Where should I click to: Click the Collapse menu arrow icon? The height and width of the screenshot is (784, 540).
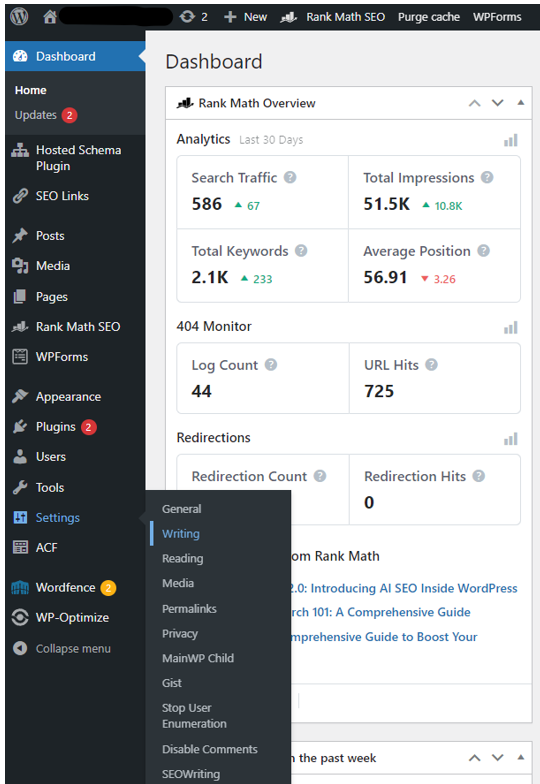[x=20, y=648]
